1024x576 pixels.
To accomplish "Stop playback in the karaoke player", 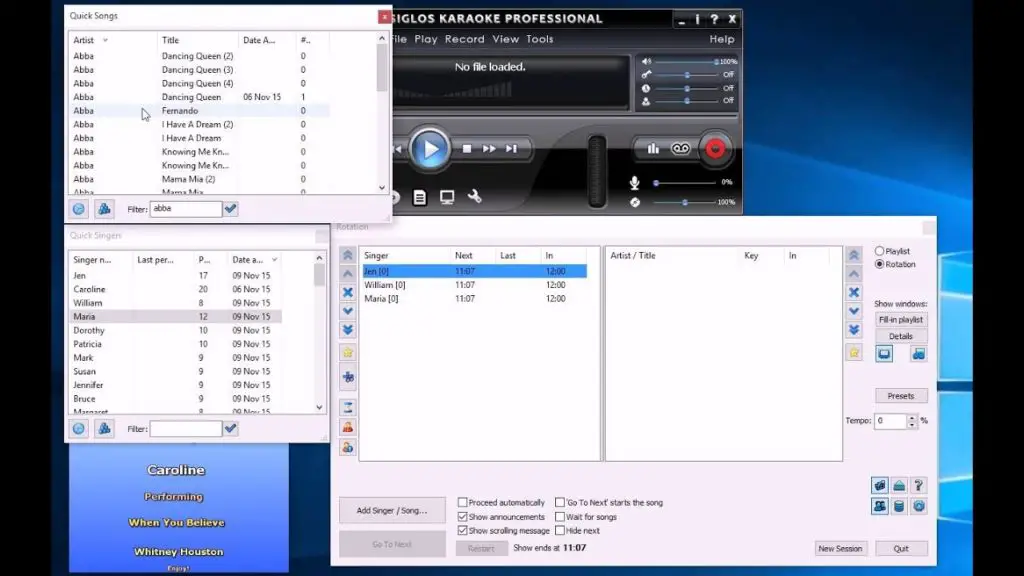I will (x=466, y=149).
